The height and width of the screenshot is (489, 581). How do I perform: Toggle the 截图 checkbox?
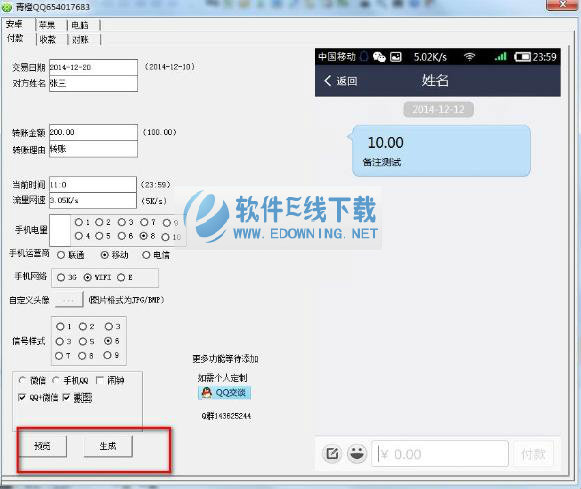point(66,397)
